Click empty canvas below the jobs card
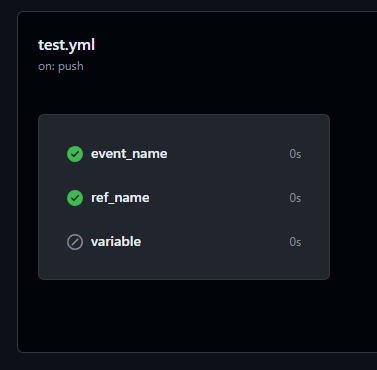Image resolution: width=377 pixels, height=370 pixels. (x=184, y=315)
